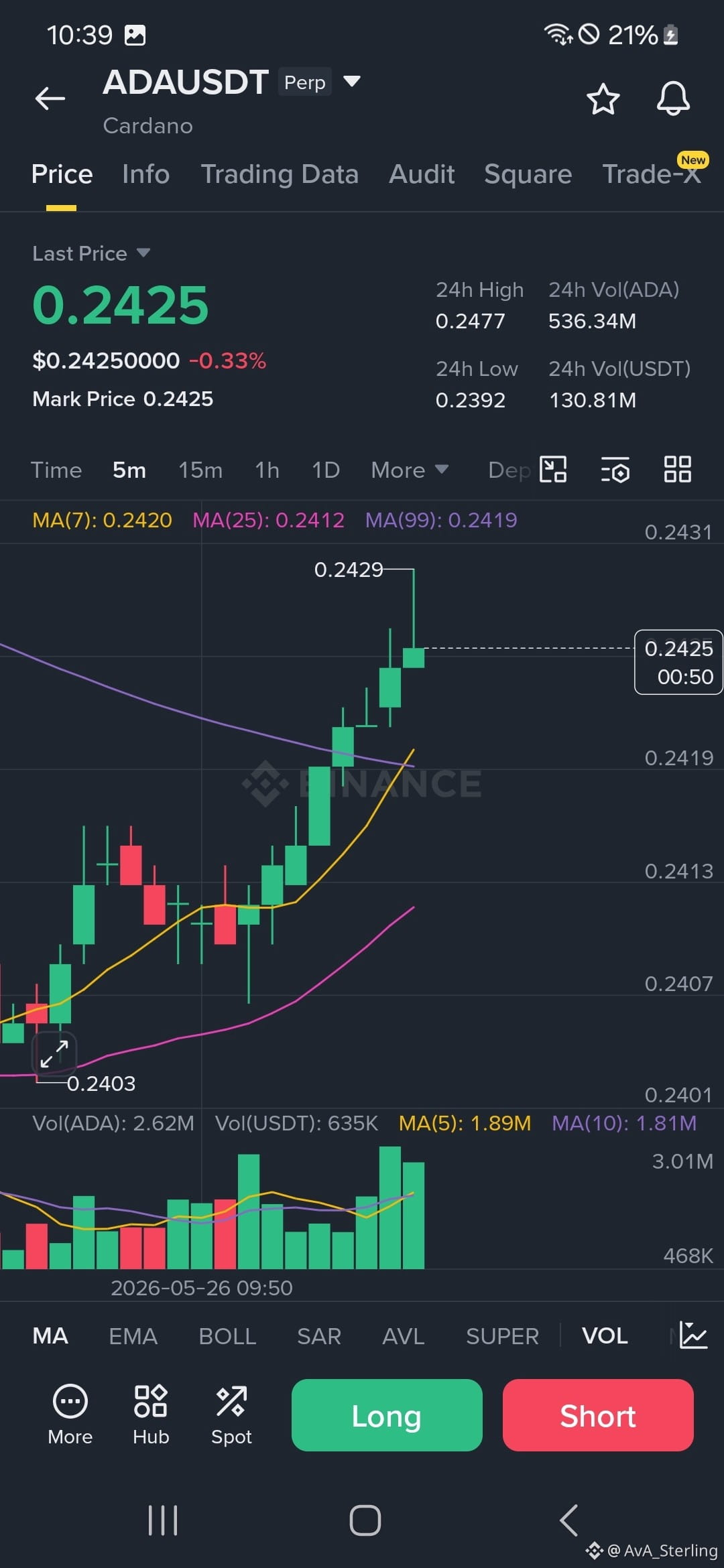
Task: Tap the green Long button
Action: coord(387,1415)
